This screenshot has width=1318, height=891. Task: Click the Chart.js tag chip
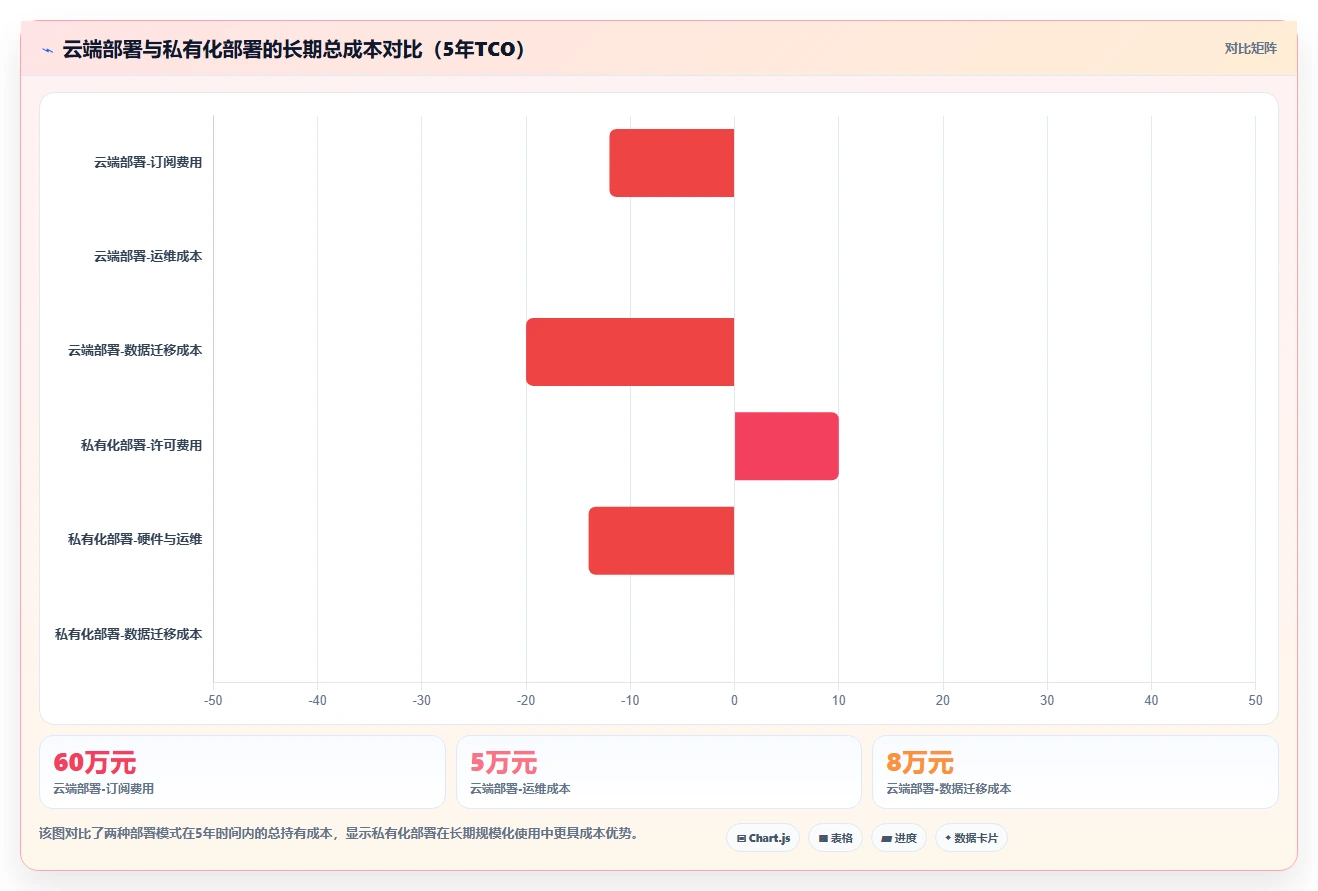[x=763, y=838]
